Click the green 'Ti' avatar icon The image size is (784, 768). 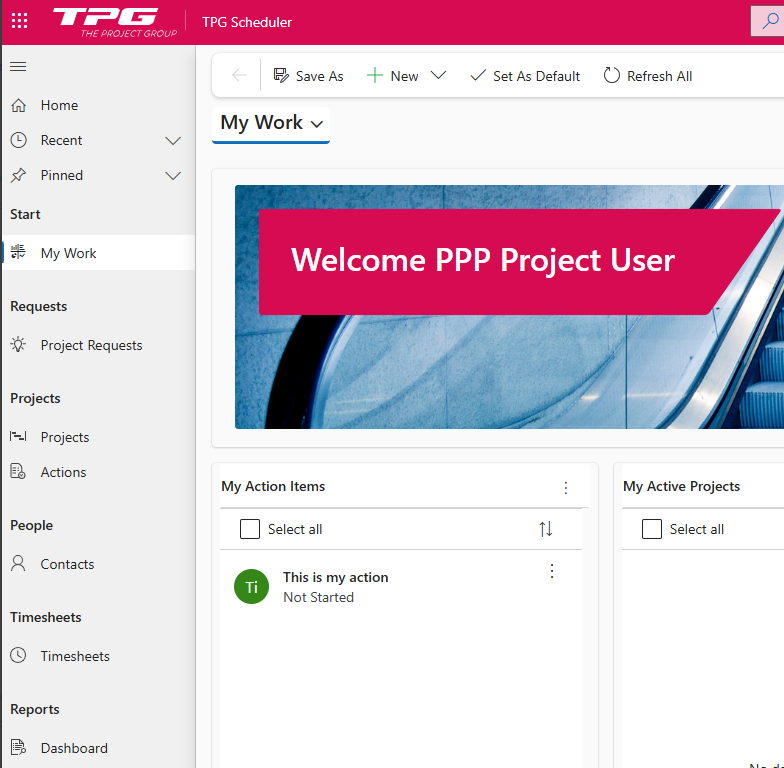(251, 587)
